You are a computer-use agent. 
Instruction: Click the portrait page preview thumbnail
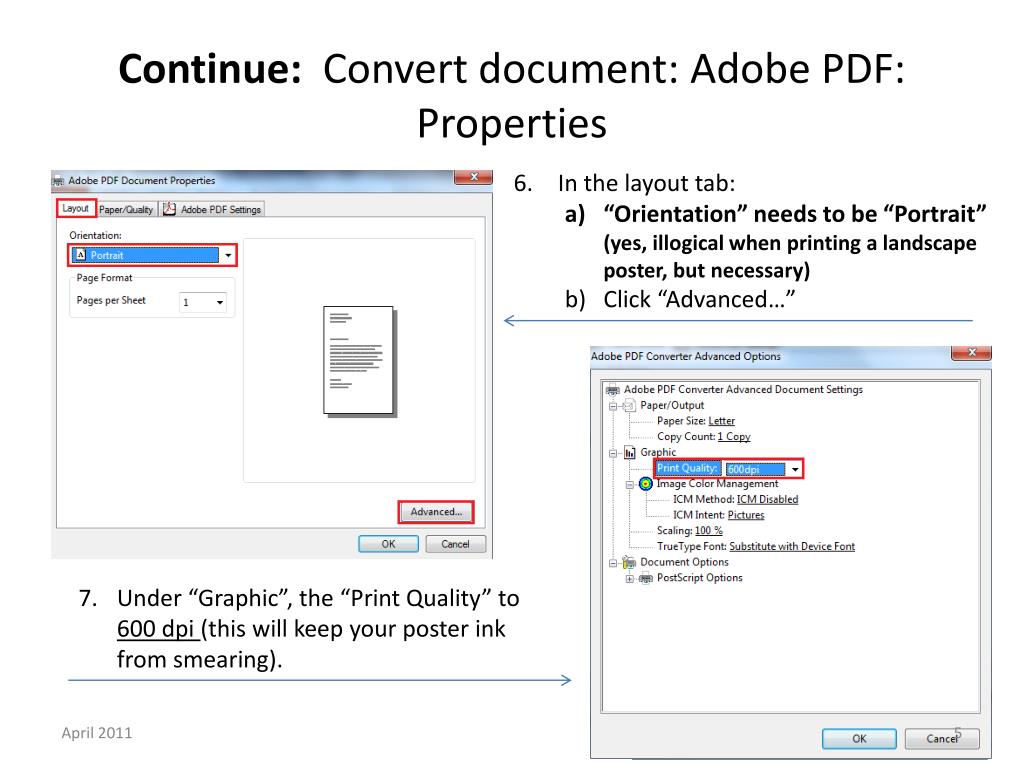pos(359,360)
